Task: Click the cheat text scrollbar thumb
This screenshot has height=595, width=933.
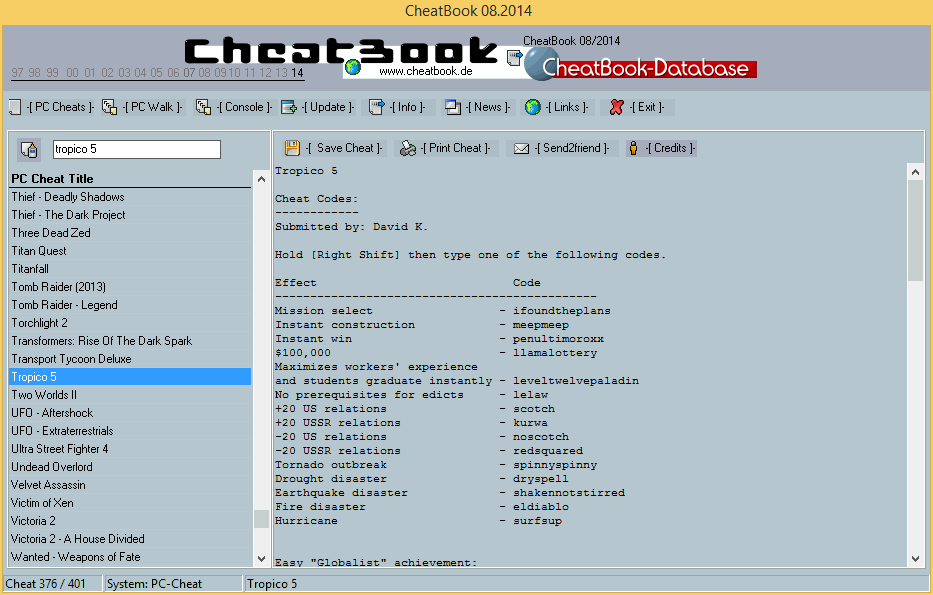Action: pyautogui.click(x=915, y=230)
